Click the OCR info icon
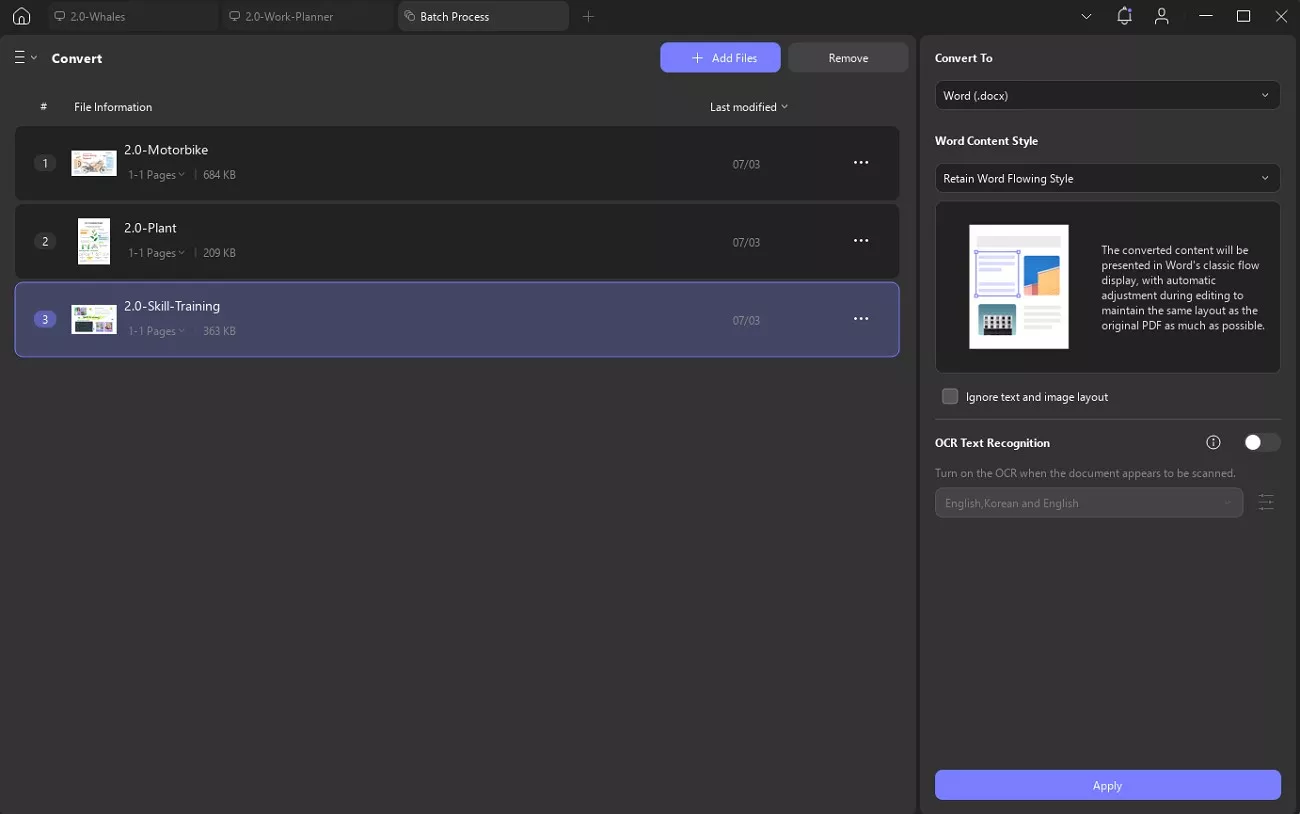Image resolution: width=1300 pixels, height=814 pixels. coord(1213,443)
